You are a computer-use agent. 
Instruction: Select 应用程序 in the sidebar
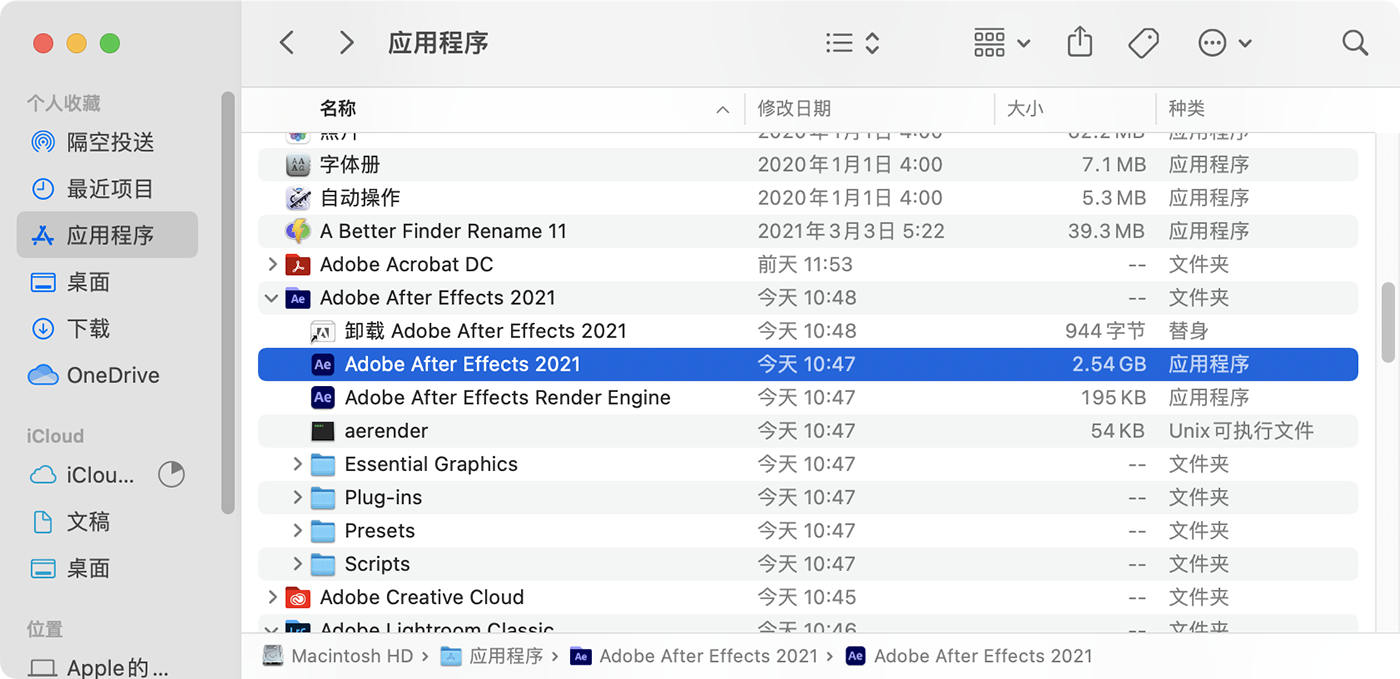point(107,235)
